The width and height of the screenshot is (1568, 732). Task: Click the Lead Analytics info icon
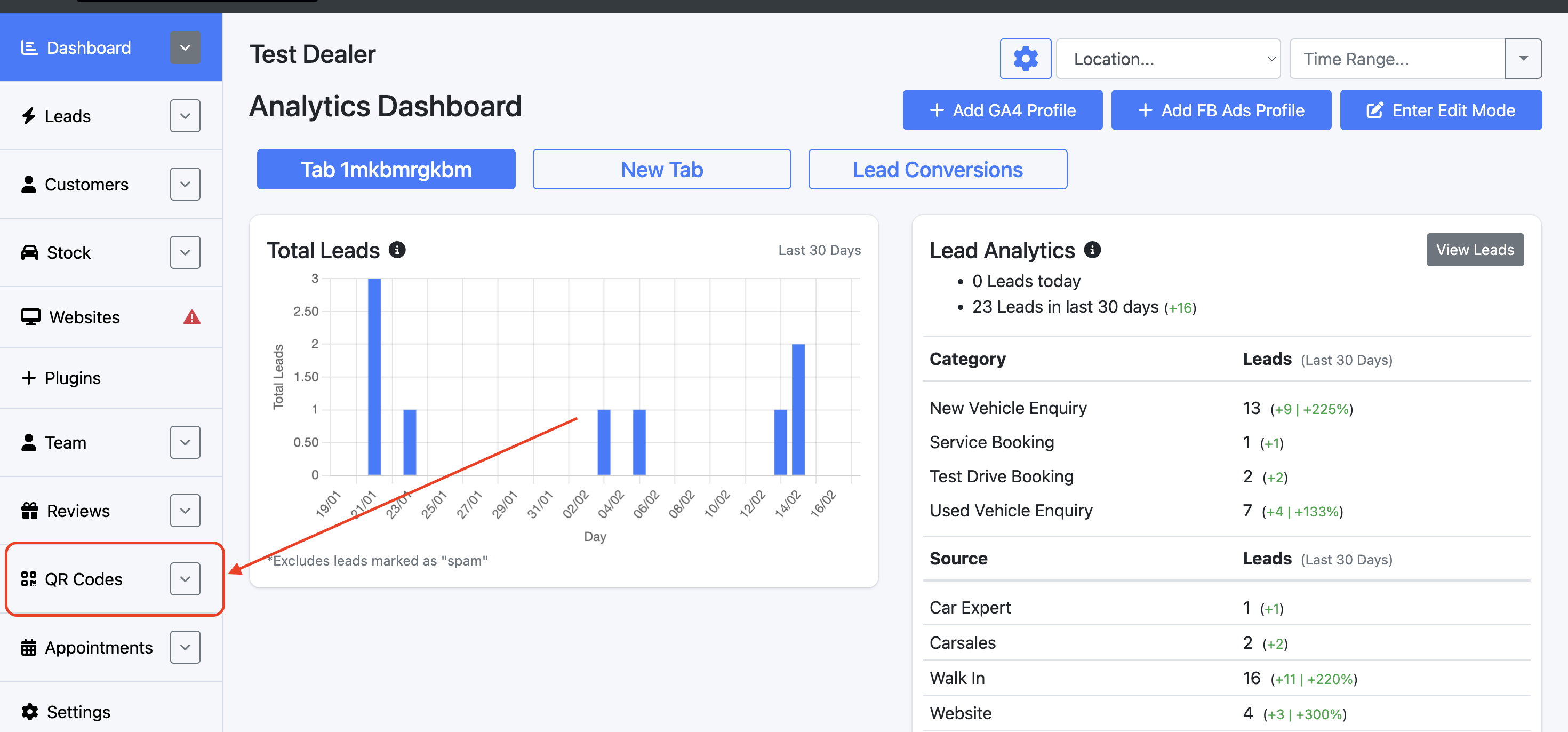click(x=1092, y=250)
